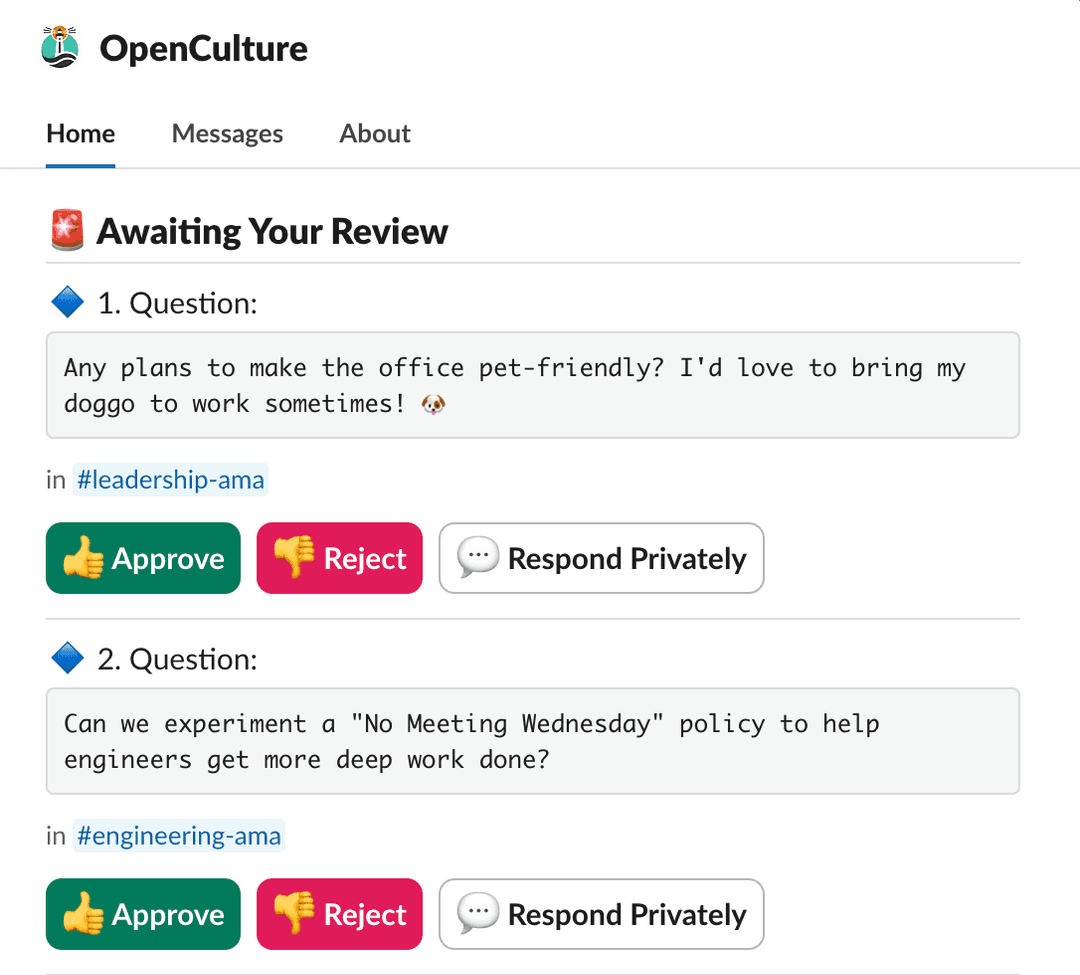Open the #engineering-ama channel link
The image size is (1080, 975).
179,835
